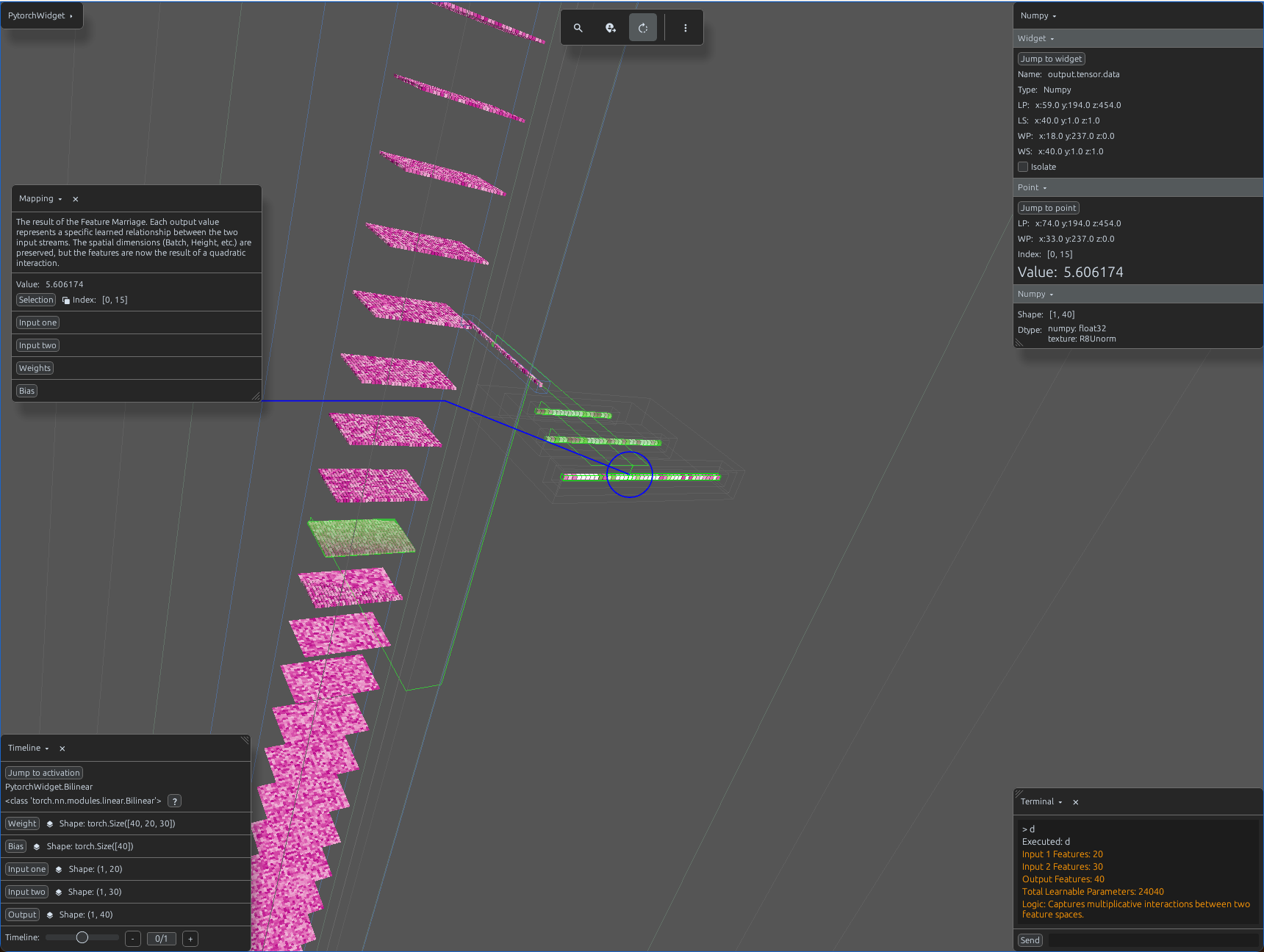The height and width of the screenshot is (952, 1264).
Task: Increase the timeline step with plus button
Action: click(190, 939)
